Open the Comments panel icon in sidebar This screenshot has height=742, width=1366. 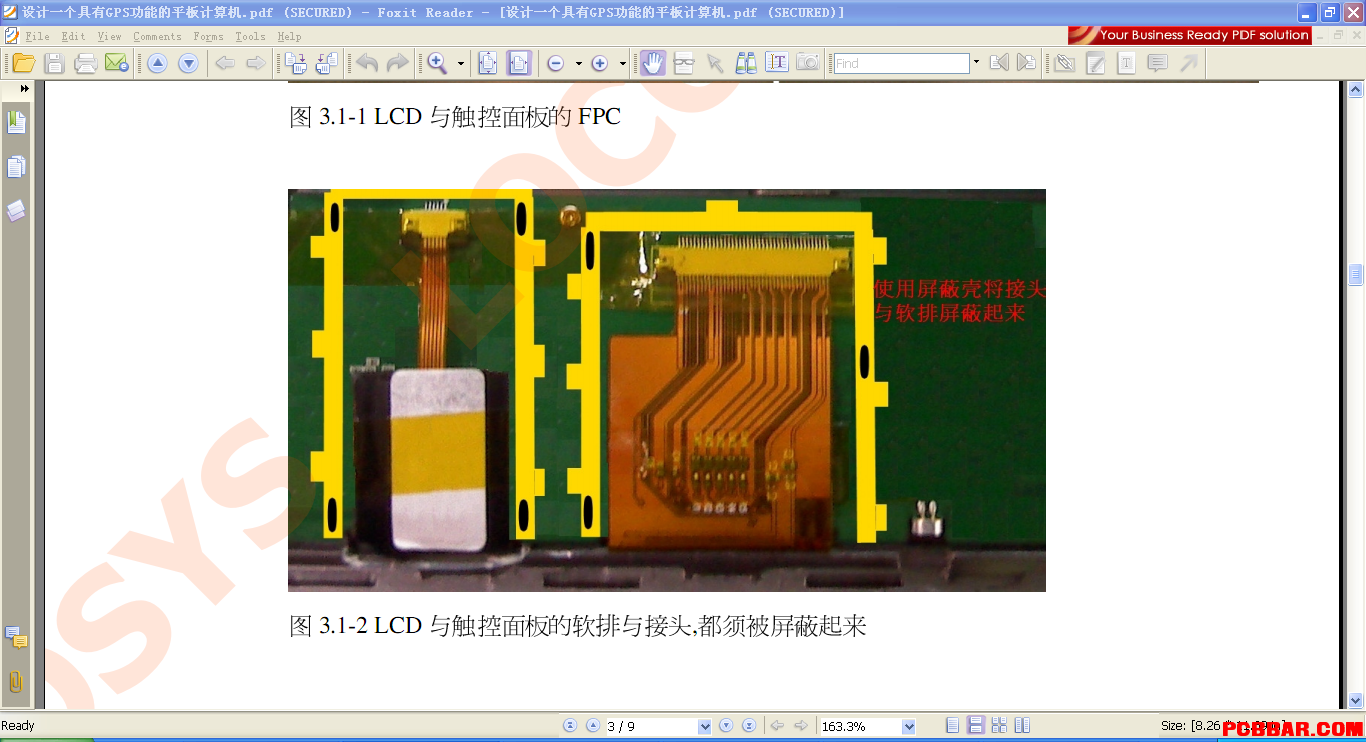pos(16,637)
